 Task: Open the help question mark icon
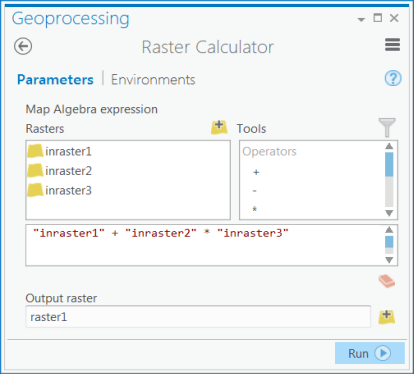point(393,78)
